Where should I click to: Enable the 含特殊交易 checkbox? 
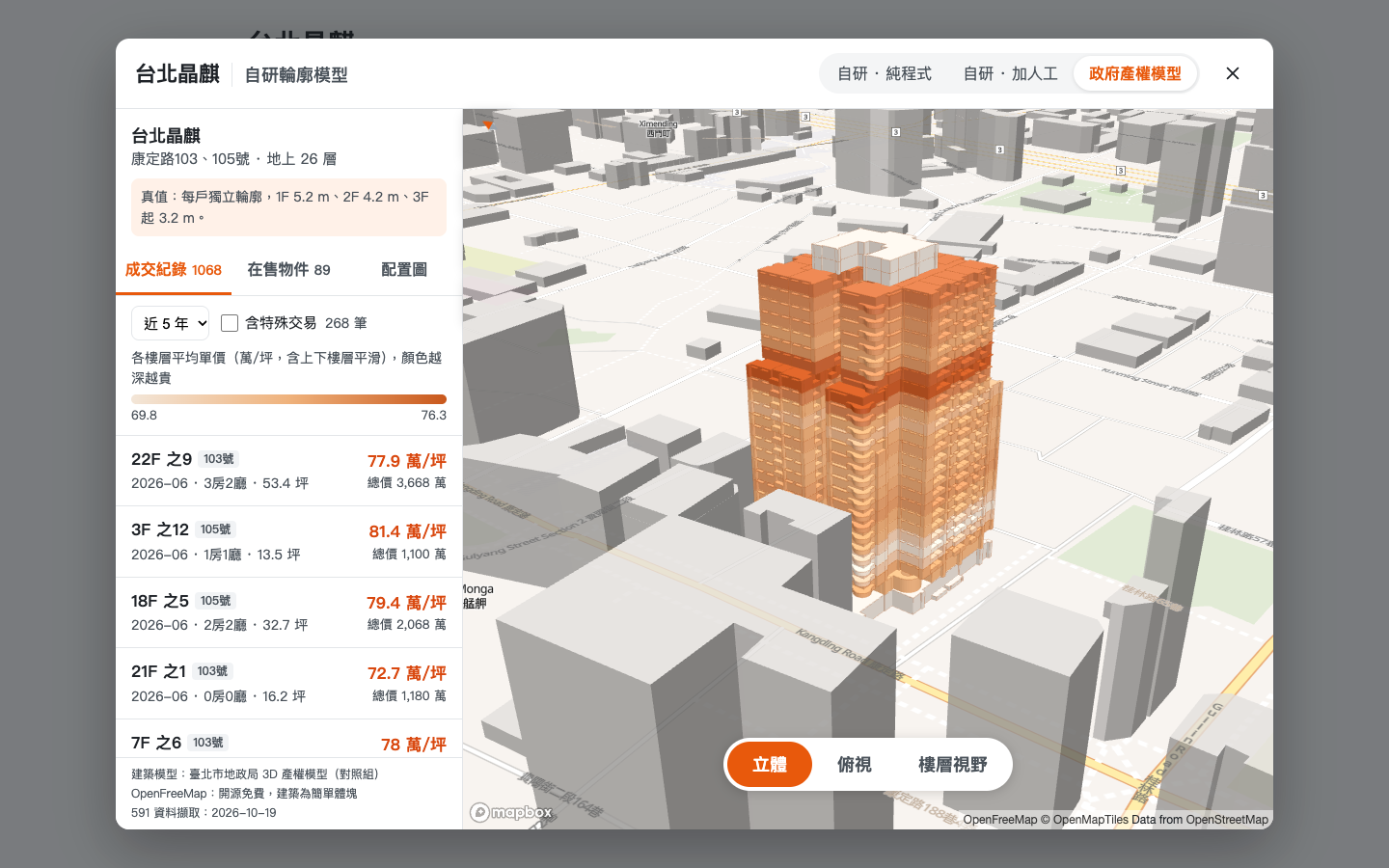point(230,323)
